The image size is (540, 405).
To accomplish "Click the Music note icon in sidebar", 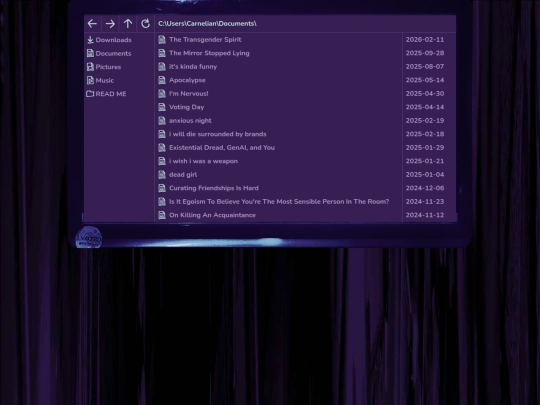I will coord(90,80).
